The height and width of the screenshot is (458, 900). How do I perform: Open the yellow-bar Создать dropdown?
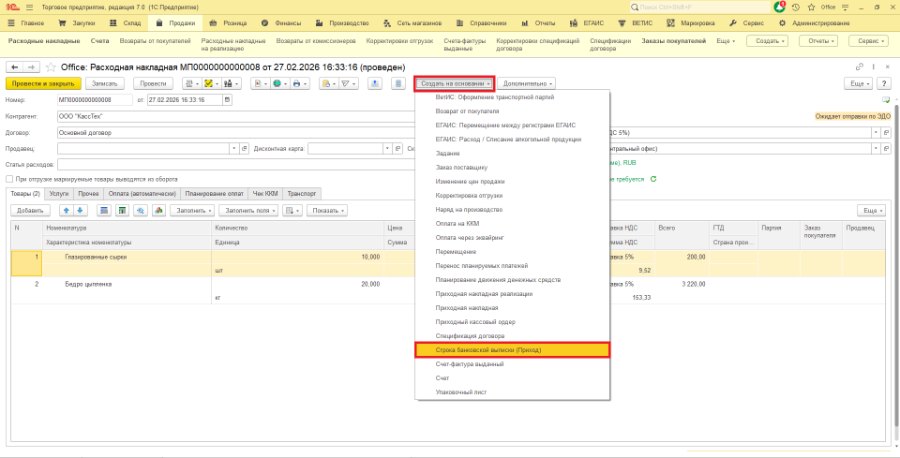tap(767, 41)
